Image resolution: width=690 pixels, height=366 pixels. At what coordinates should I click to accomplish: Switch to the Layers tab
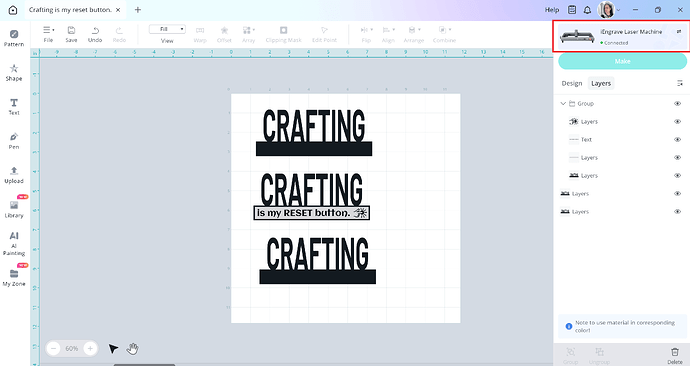point(601,83)
